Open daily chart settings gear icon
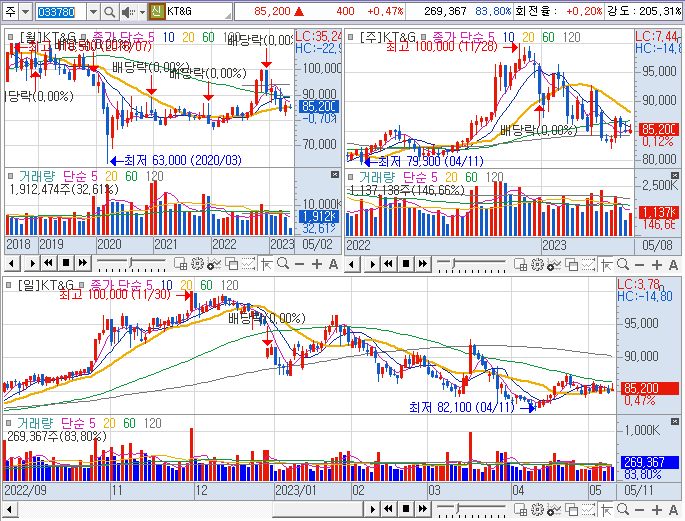685x521 pixels. coord(537,509)
